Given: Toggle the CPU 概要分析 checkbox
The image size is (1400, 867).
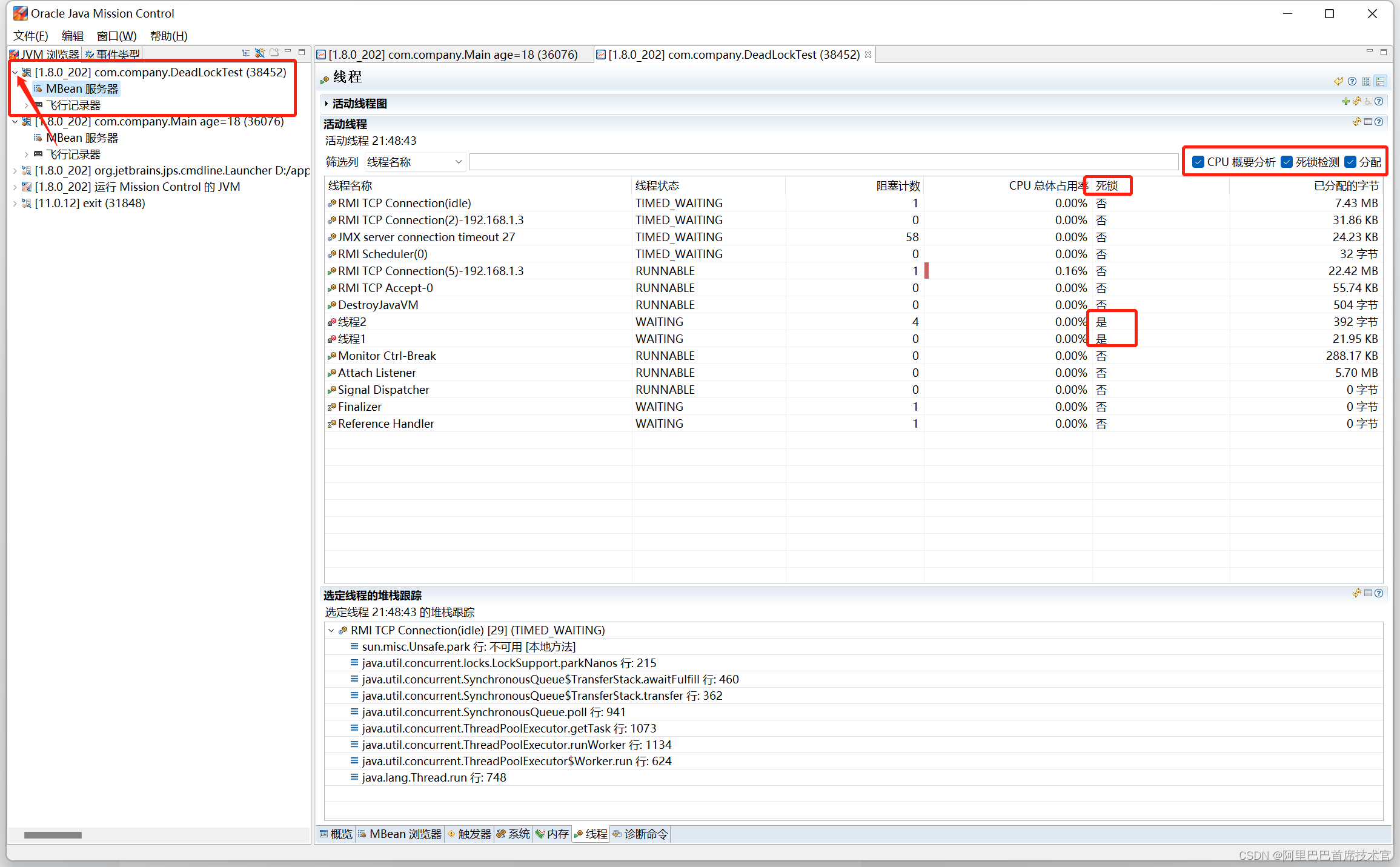Looking at the screenshot, I should click(1198, 162).
